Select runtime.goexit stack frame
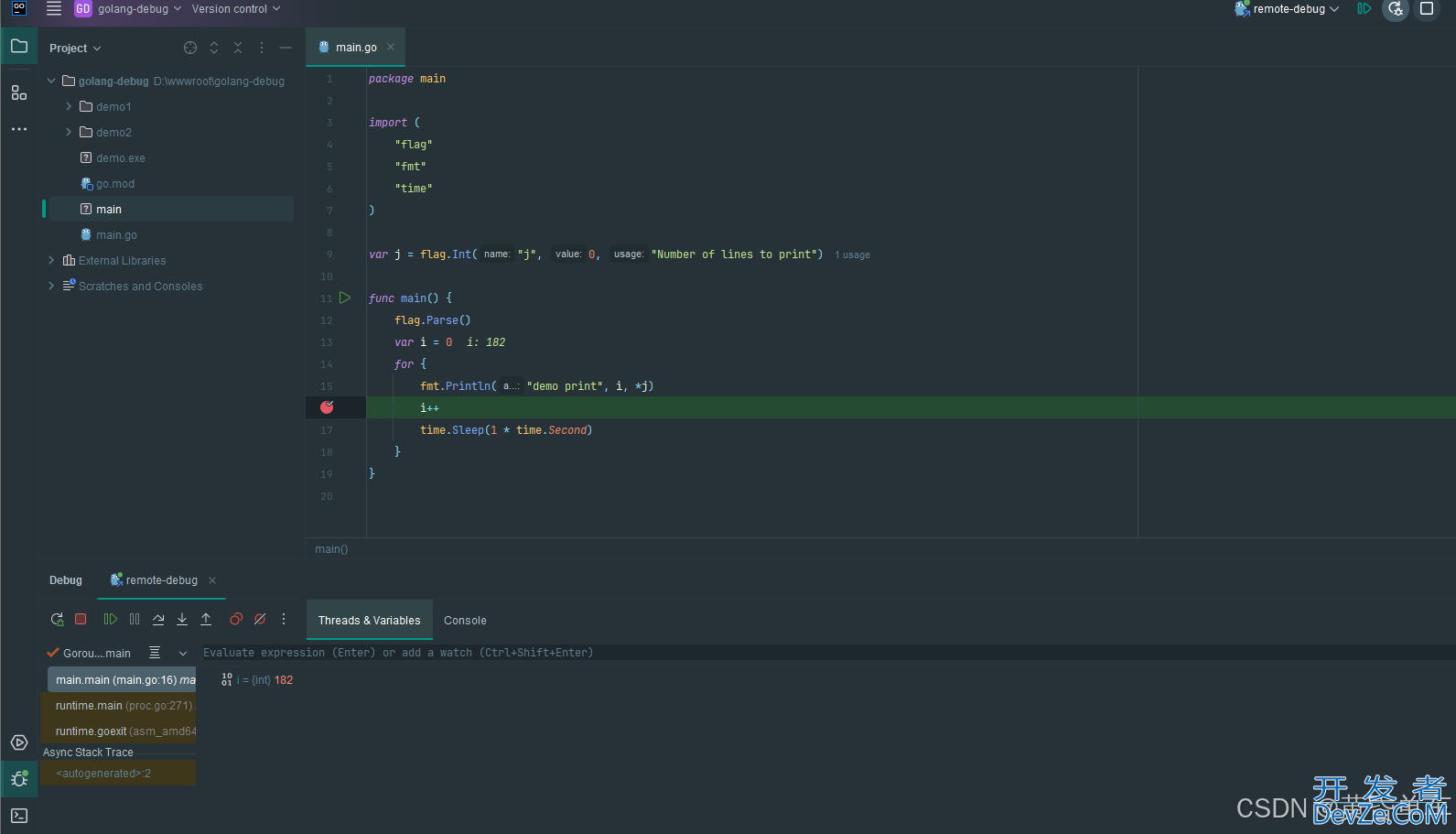1456x834 pixels. (x=119, y=731)
